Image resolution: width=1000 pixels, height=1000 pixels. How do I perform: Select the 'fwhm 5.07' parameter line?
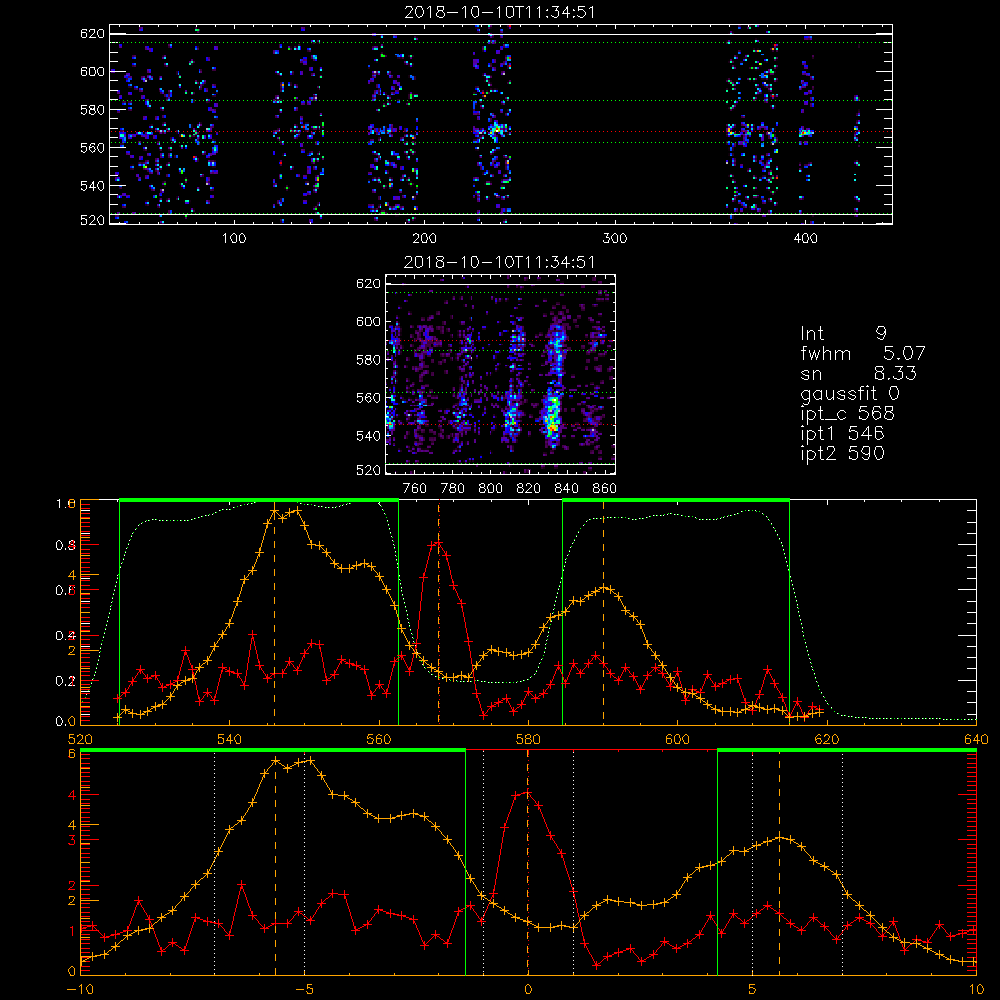[863, 353]
